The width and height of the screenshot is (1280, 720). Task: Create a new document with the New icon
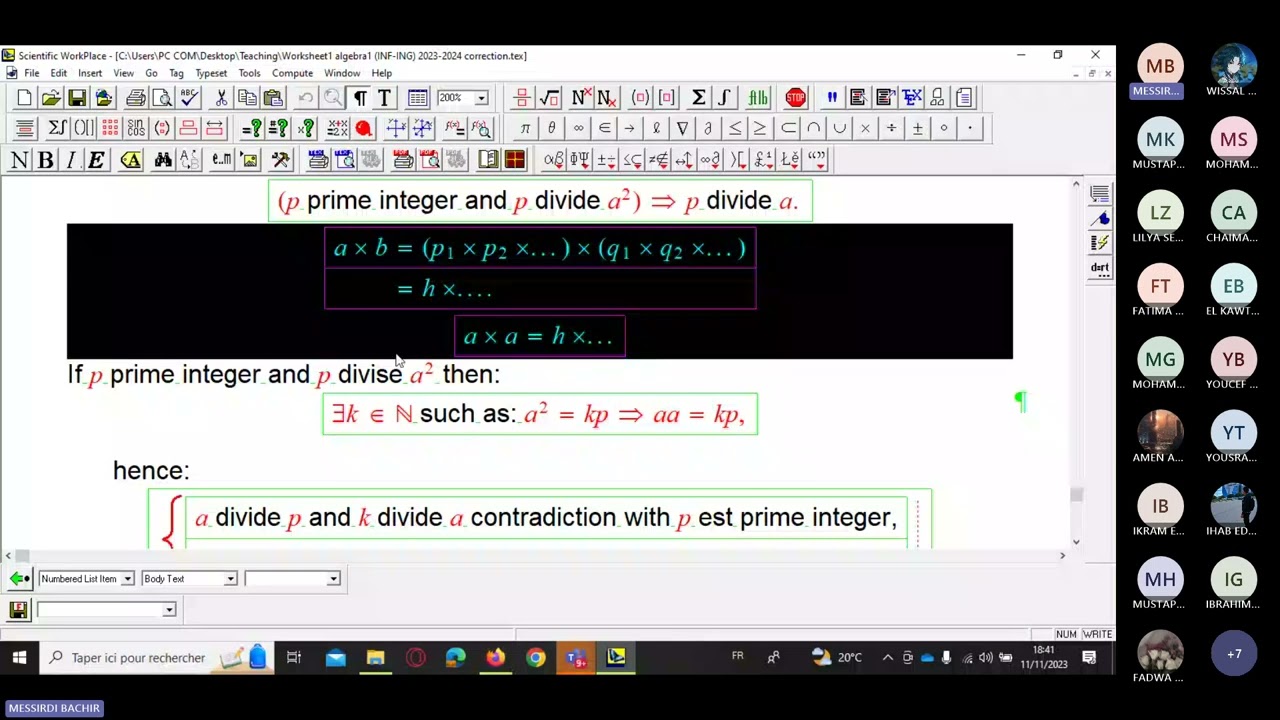pos(24,98)
